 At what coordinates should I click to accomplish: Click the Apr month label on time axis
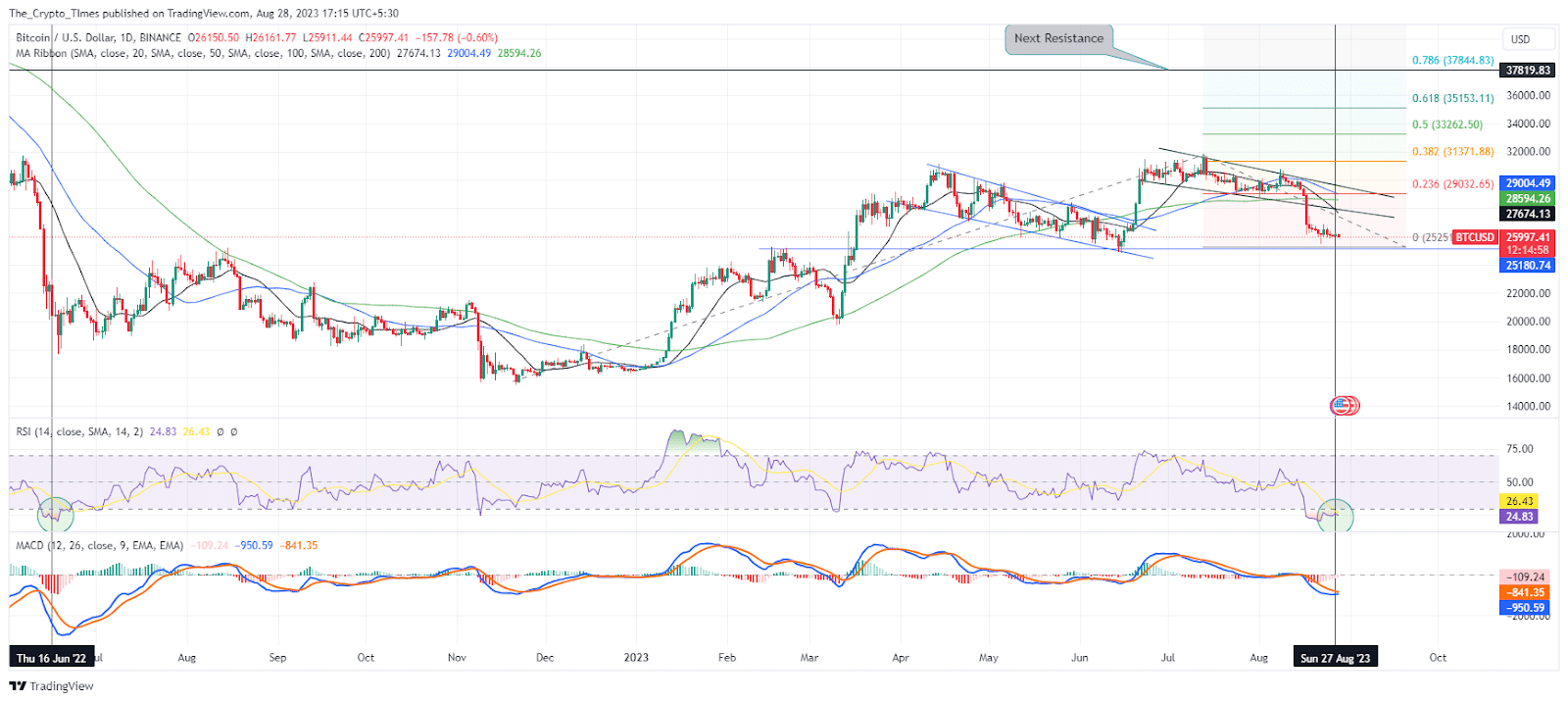901,658
